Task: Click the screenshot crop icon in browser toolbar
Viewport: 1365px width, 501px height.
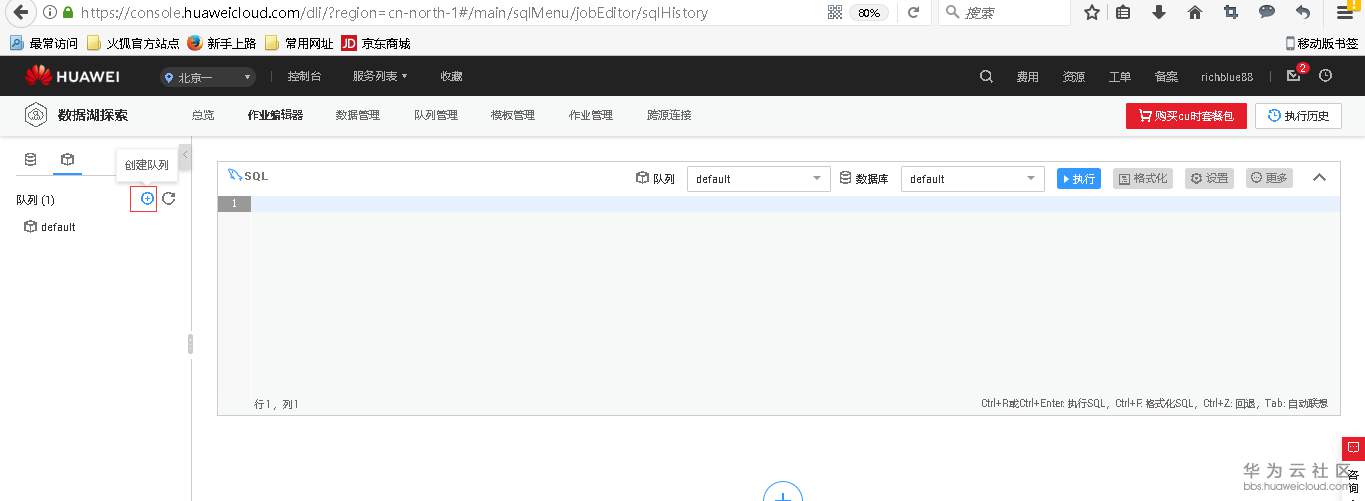Action: pos(1230,13)
